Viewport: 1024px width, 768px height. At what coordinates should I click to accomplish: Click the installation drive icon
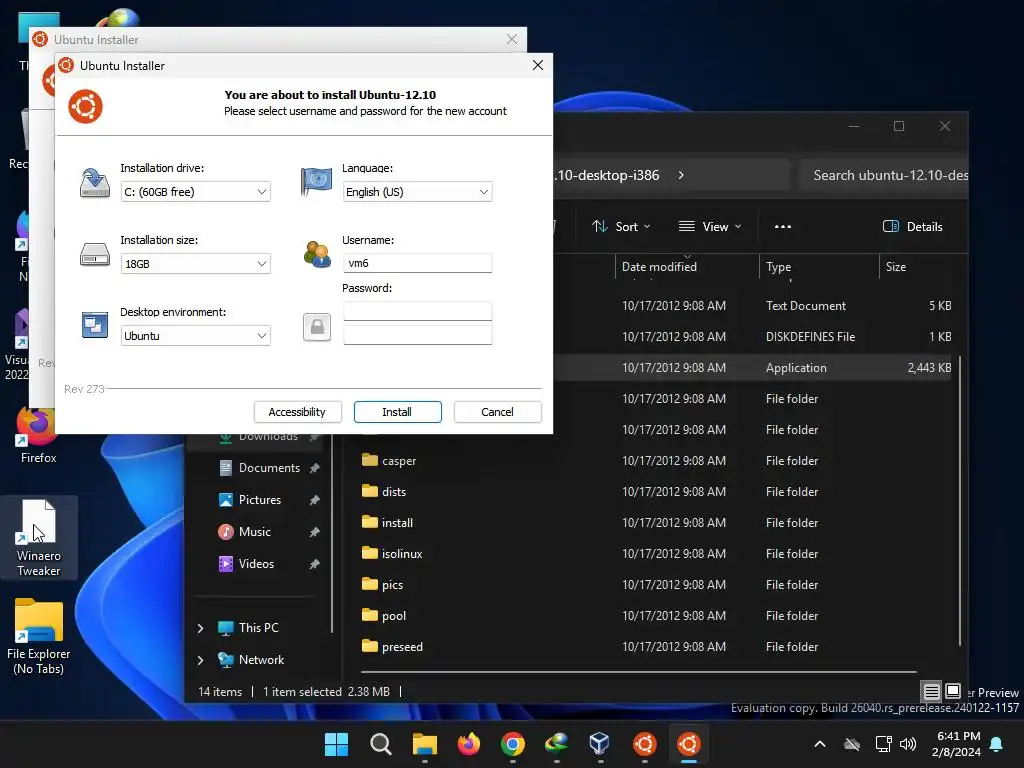pos(95,183)
